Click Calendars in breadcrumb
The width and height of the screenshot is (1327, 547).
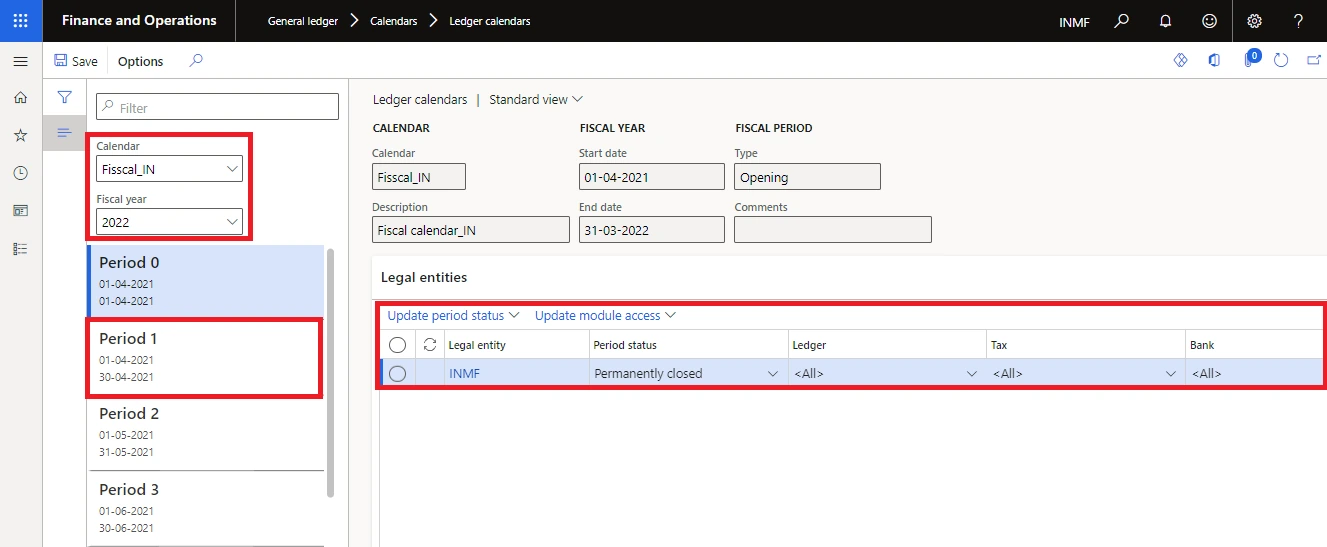pos(393,21)
